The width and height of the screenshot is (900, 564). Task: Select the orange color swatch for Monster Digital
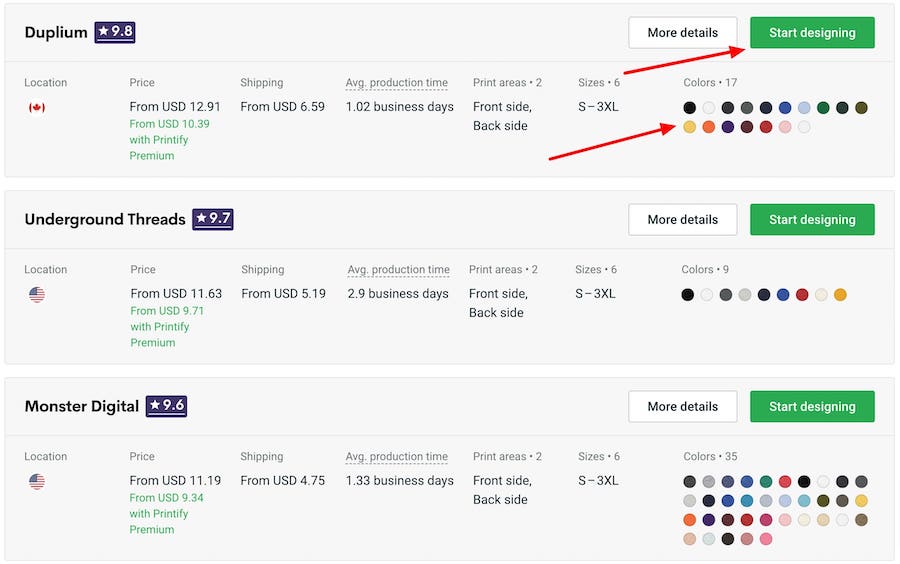[689, 520]
